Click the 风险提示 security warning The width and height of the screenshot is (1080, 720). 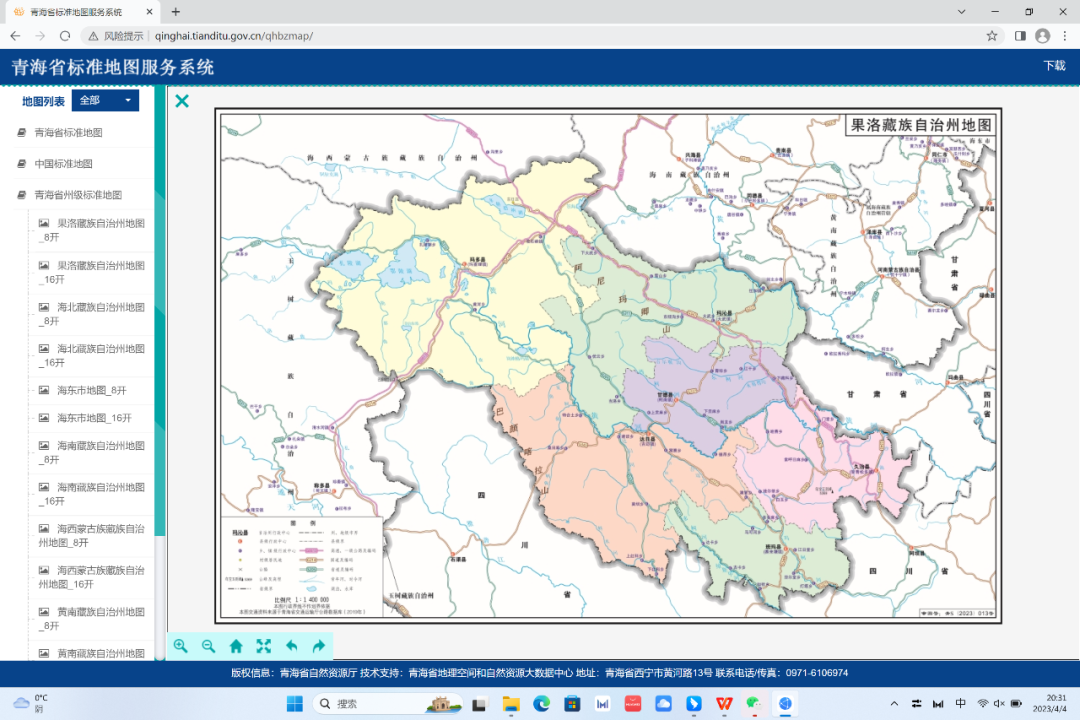pos(116,36)
